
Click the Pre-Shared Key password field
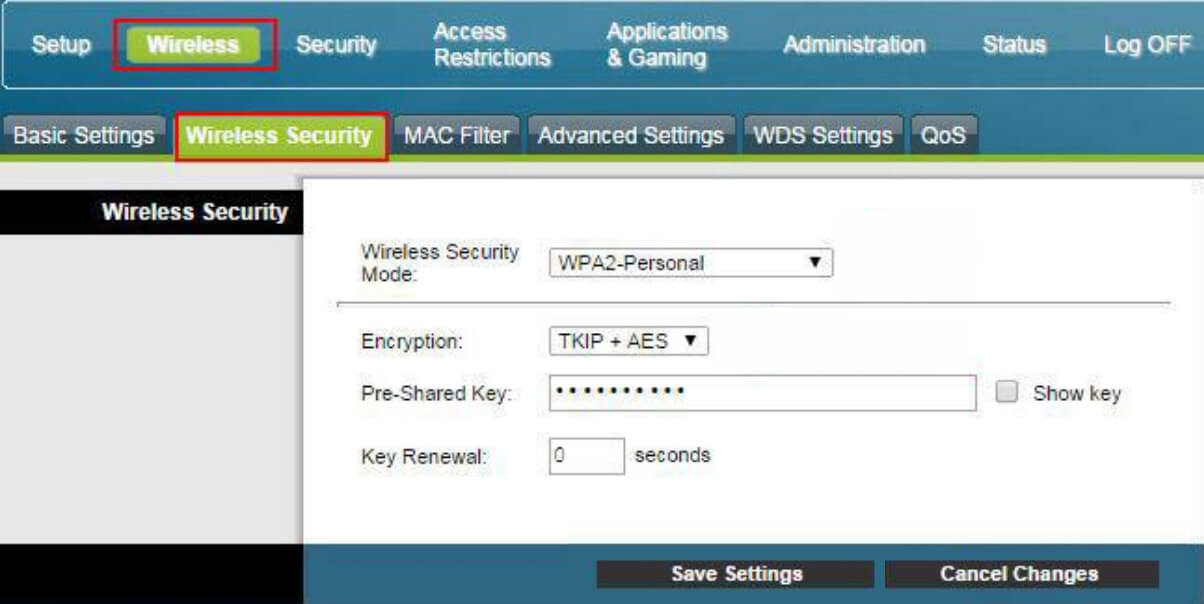762,393
